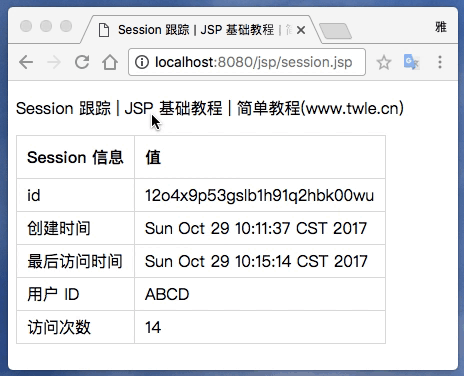The image size is (464, 376).
Task: Click the Session 信息 column header
Action: (75, 157)
